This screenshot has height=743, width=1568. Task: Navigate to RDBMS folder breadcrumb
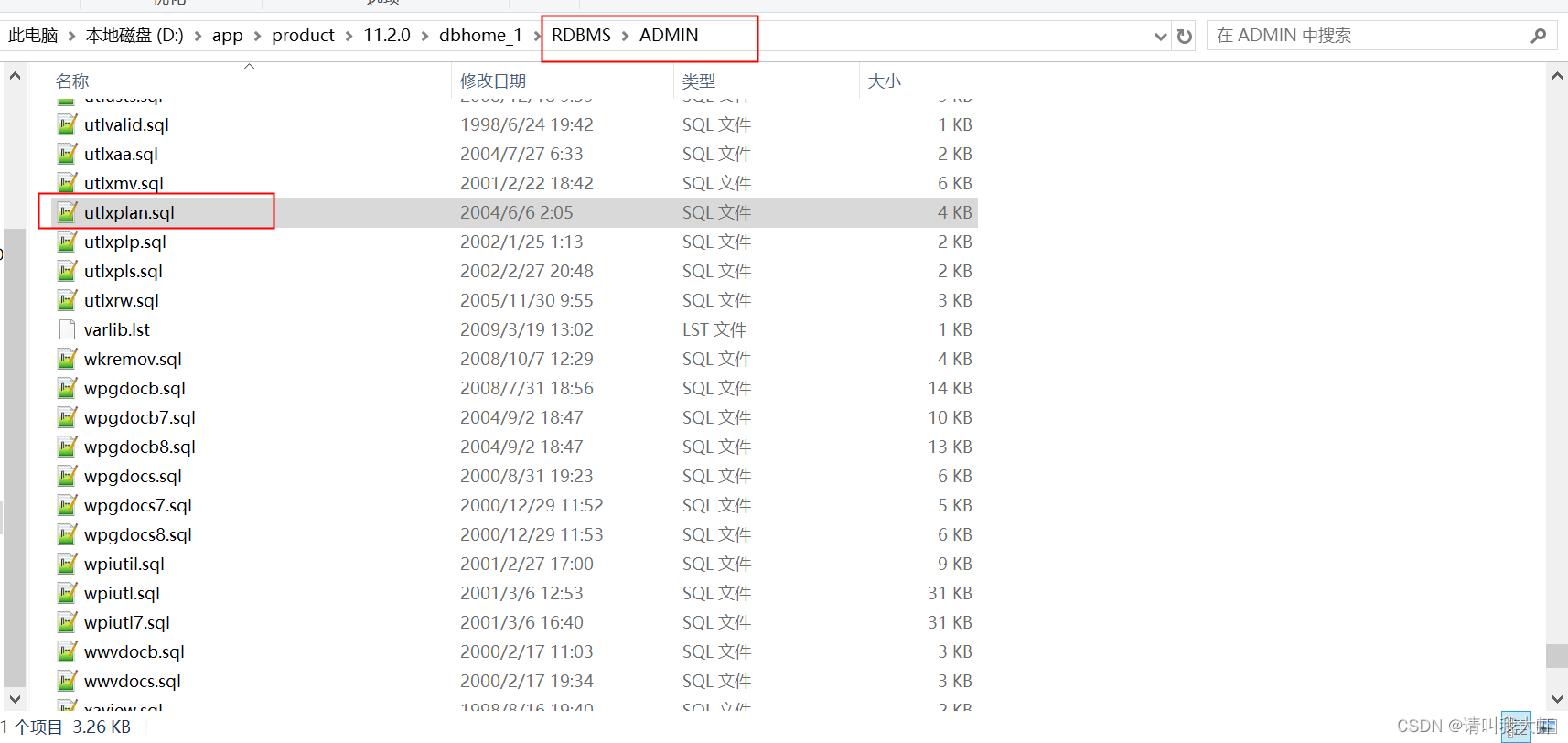click(x=581, y=36)
